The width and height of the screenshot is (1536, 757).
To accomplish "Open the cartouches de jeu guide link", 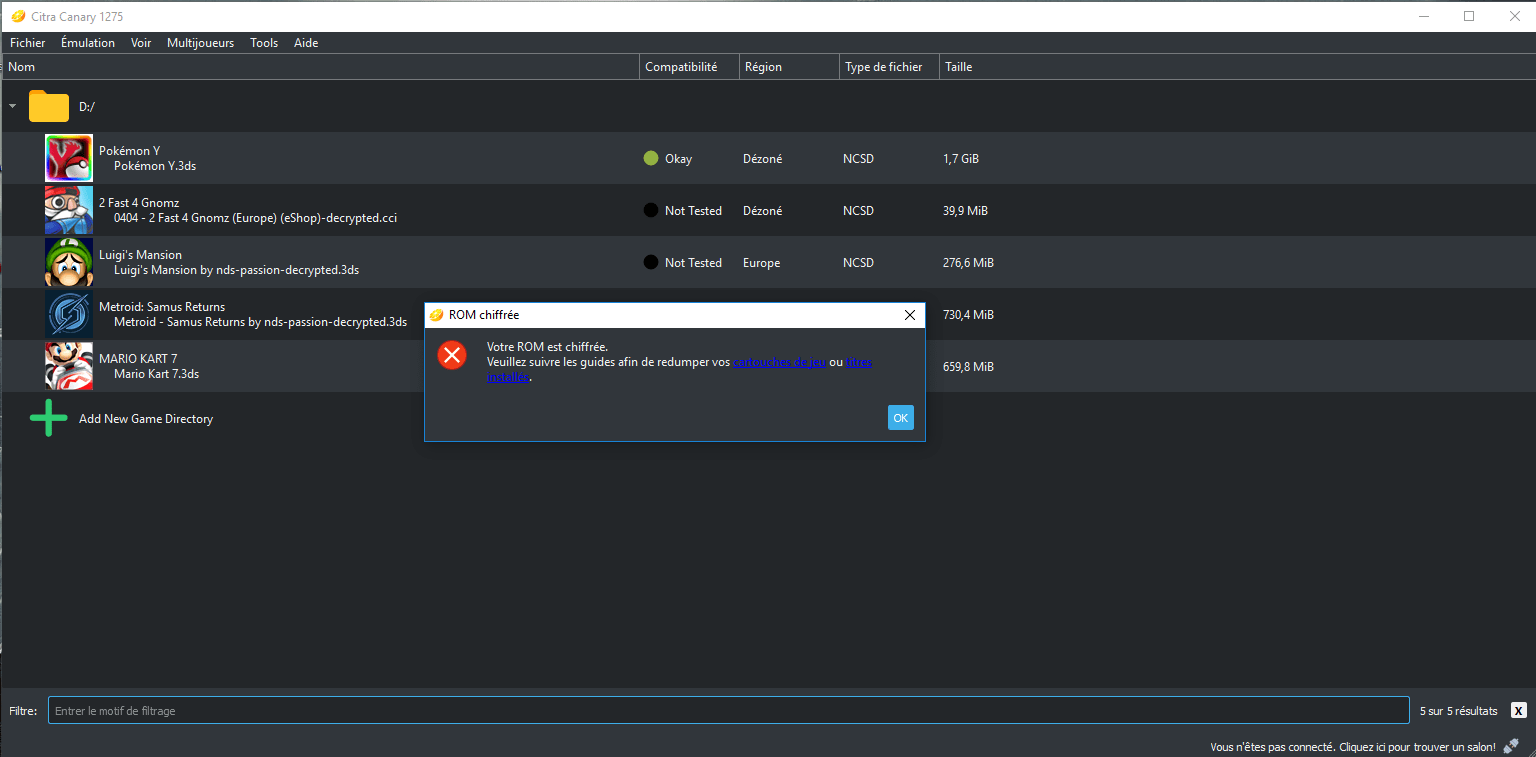I will pyautogui.click(x=780, y=362).
